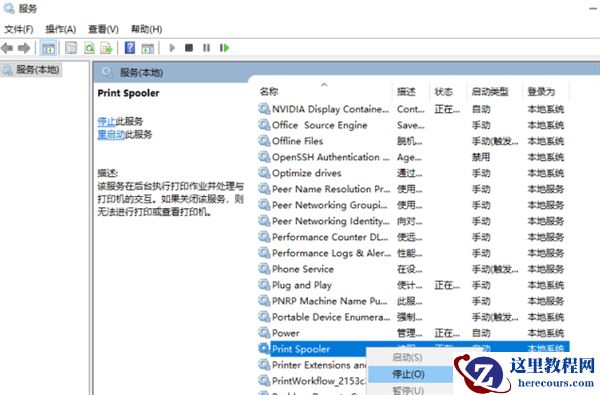Open the 文件(F) menu
Viewport: 600px width, 395px height.
pyautogui.click(x=19, y=29)
